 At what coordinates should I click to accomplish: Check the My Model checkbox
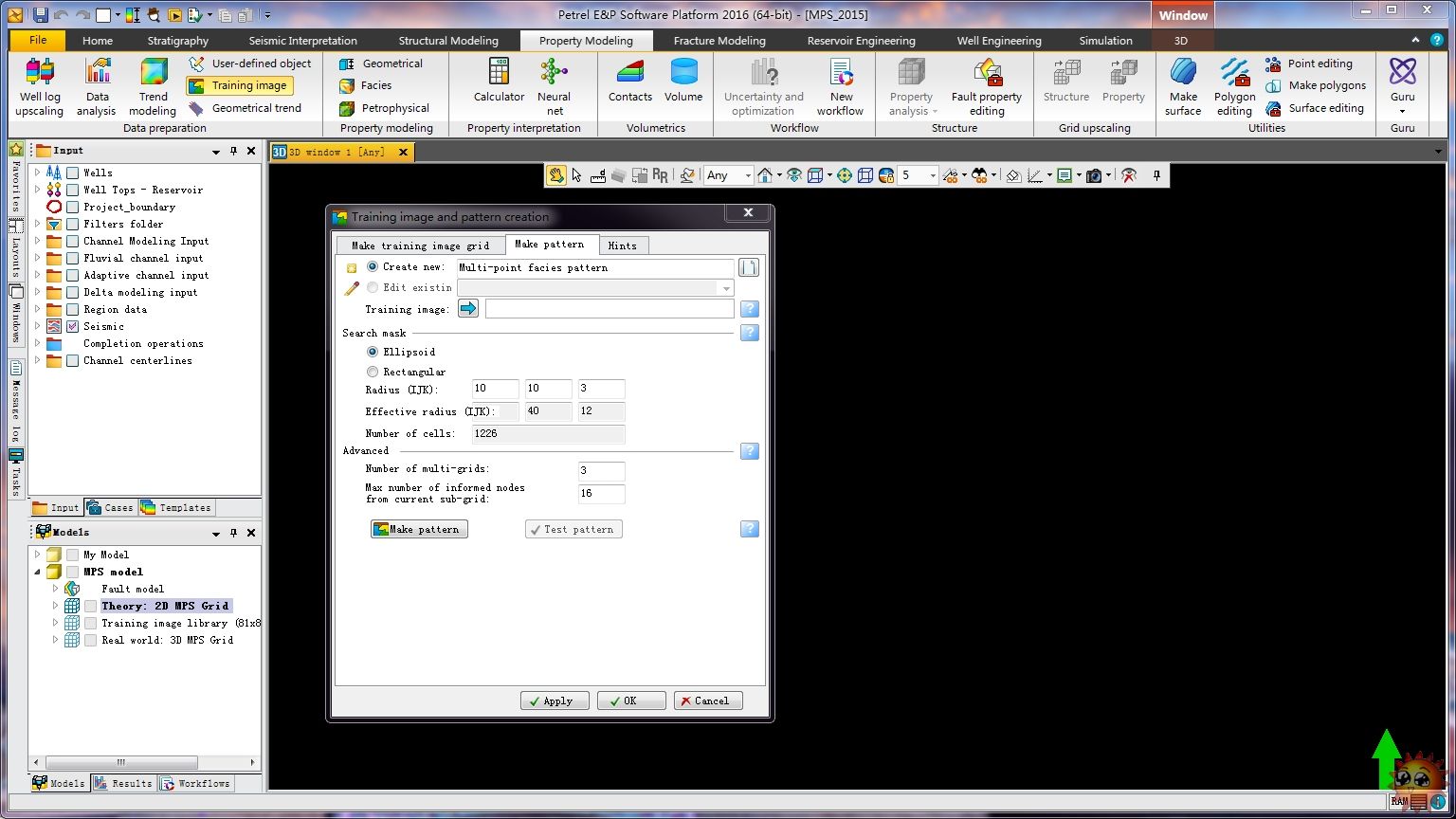[72, 555]
